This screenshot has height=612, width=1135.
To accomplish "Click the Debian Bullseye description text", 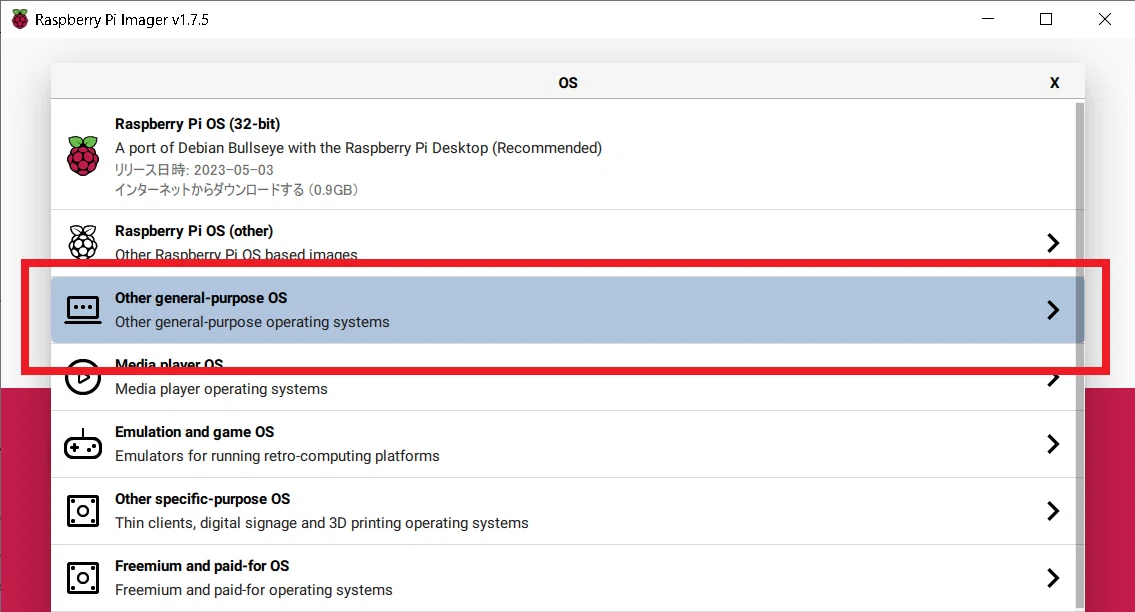I will tap(358, 148).
